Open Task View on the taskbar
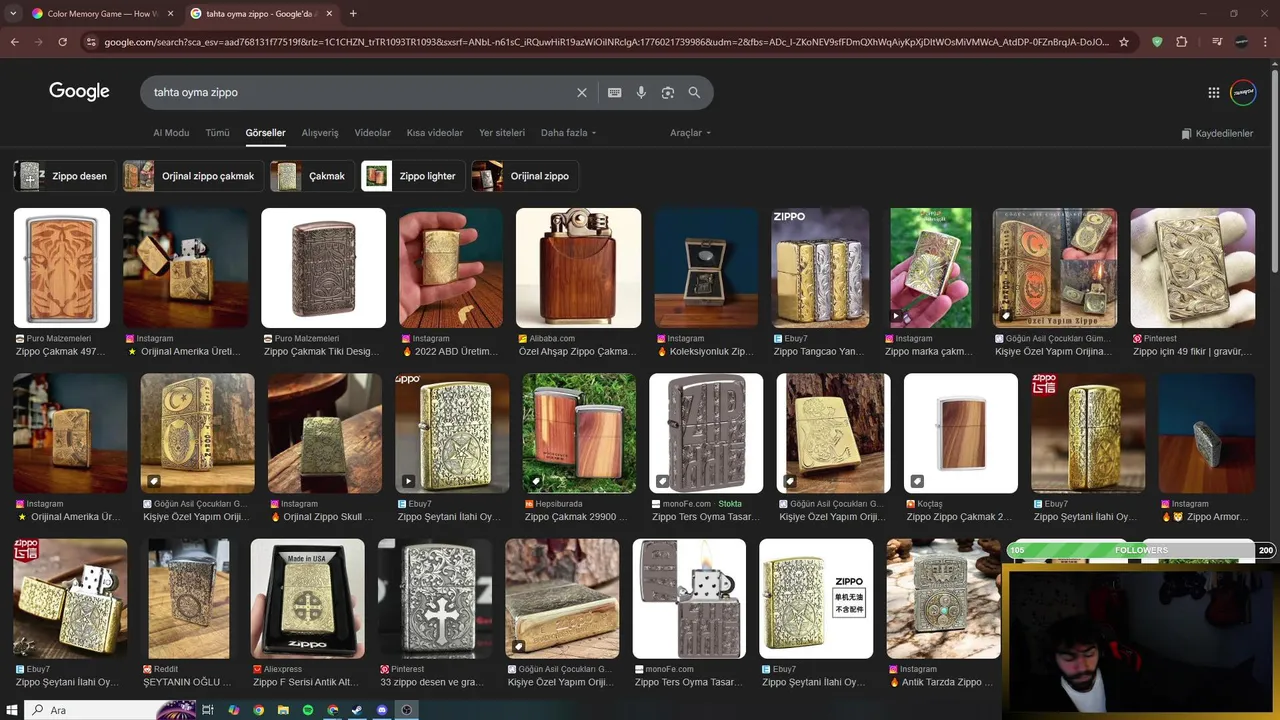 tap(208, 710)
